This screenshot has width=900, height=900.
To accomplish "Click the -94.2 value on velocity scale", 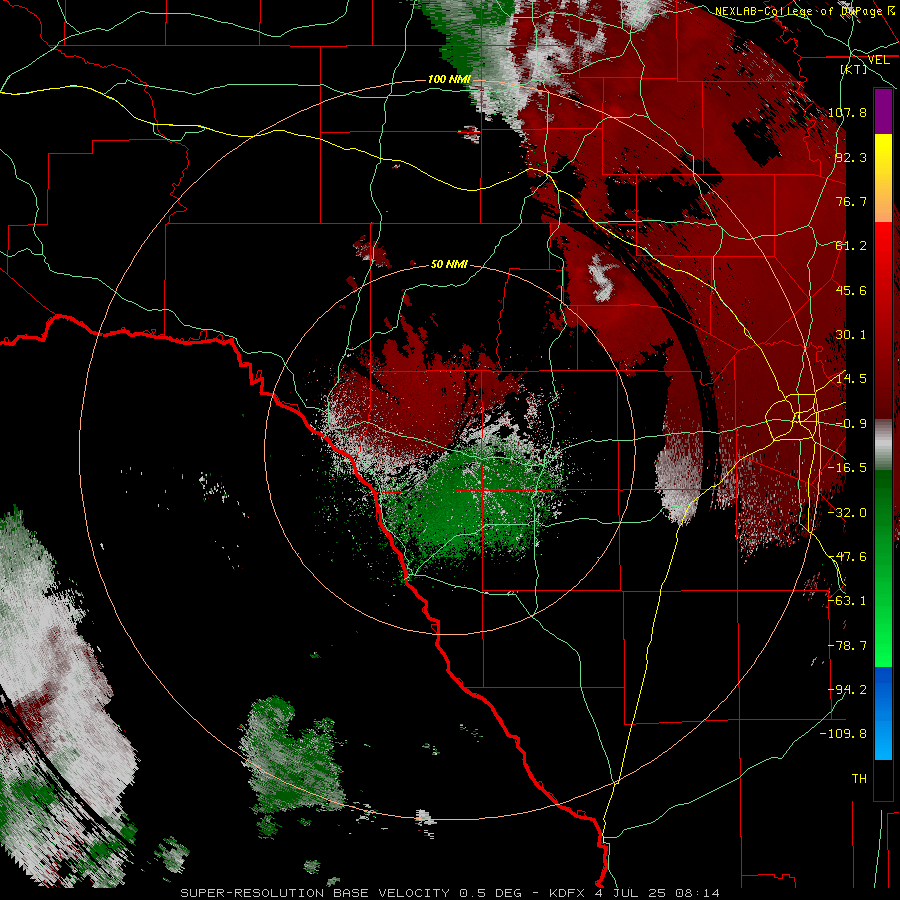I will [x=847, y=690].
